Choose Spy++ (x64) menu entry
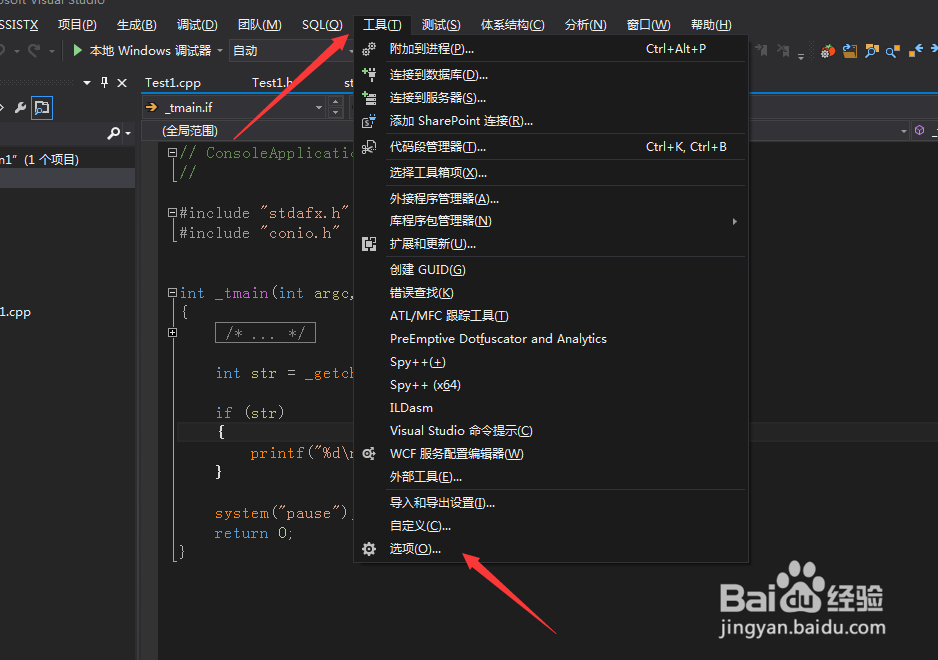938x660 pixels. point(551,385)
